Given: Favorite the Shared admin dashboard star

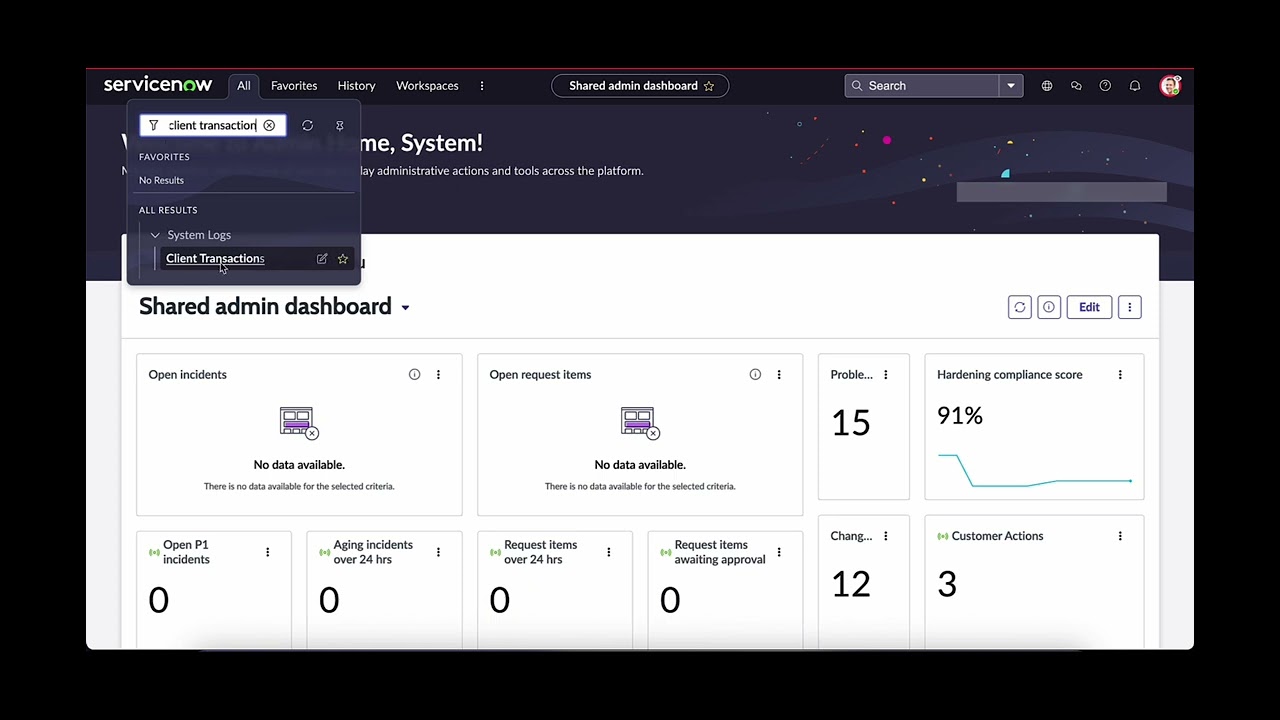Looking at the screenshot, I should 709,86.
